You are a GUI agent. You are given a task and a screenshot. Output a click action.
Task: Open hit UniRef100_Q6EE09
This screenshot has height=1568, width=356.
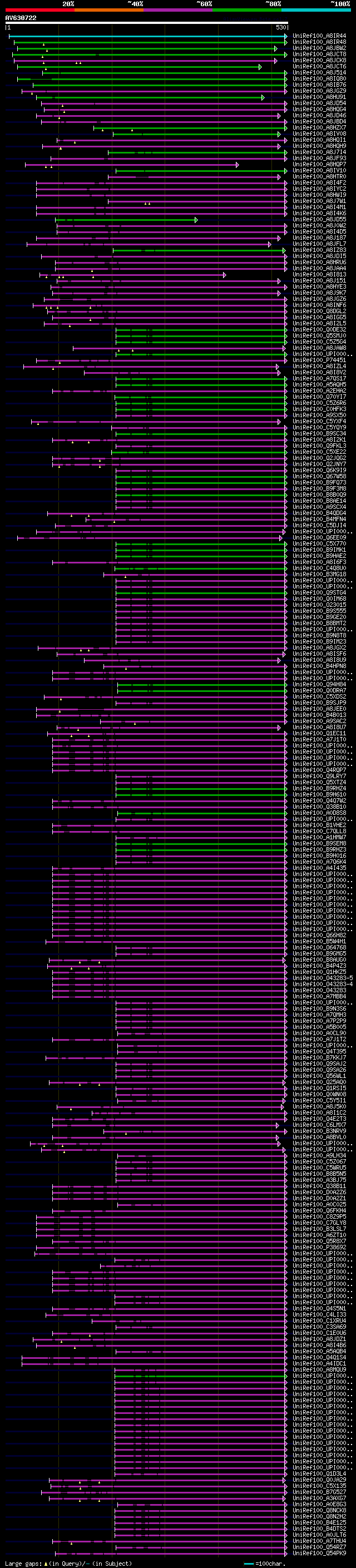(319, 537)
